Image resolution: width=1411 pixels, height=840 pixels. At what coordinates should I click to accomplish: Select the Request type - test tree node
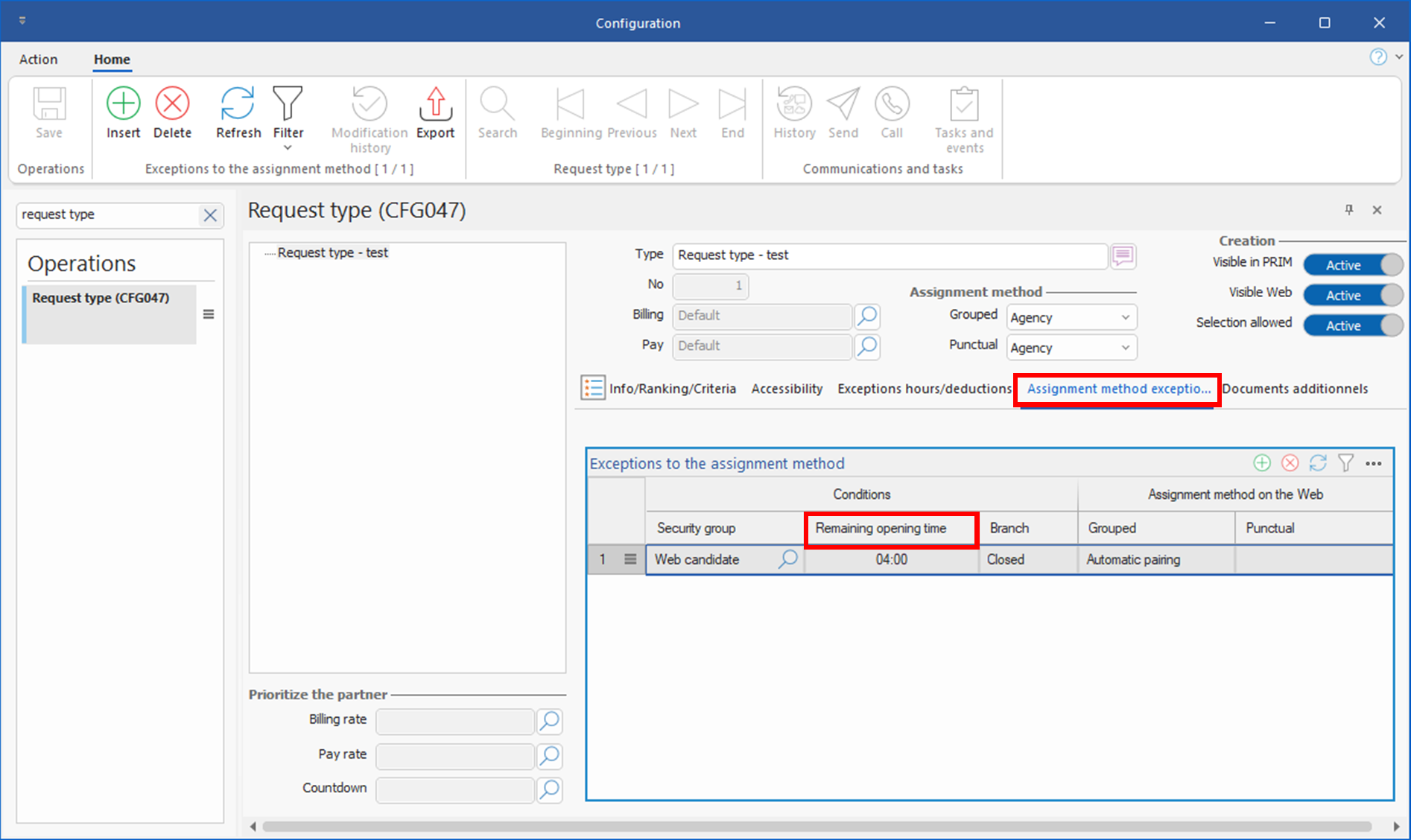click(332, 253)
